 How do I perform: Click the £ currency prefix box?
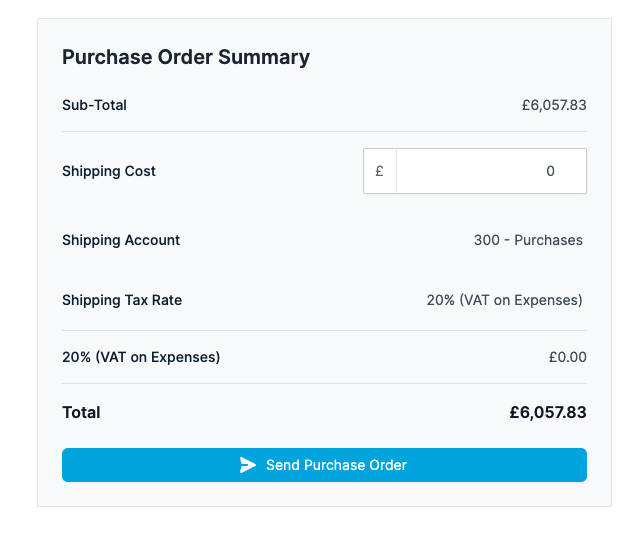pos(380,171)
